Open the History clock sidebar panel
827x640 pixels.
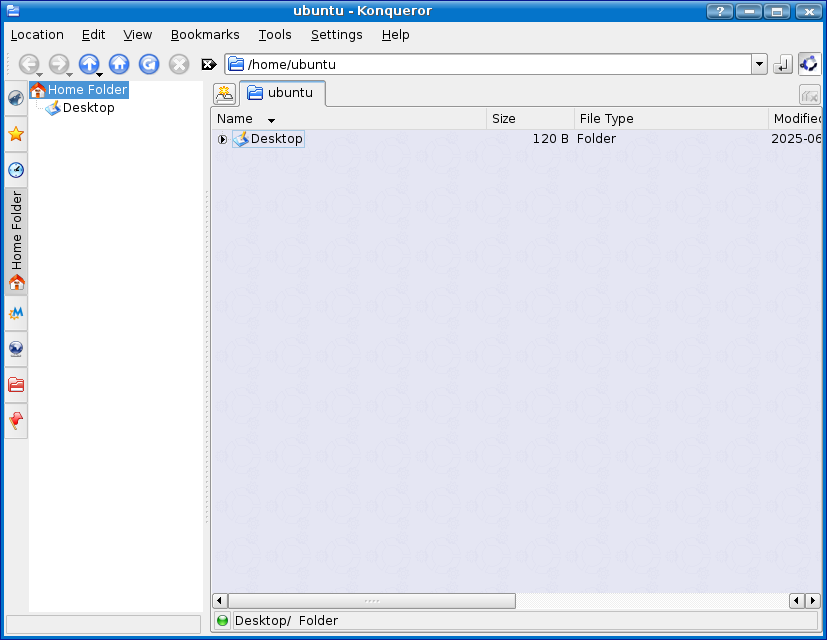click(x=16, y=170)
